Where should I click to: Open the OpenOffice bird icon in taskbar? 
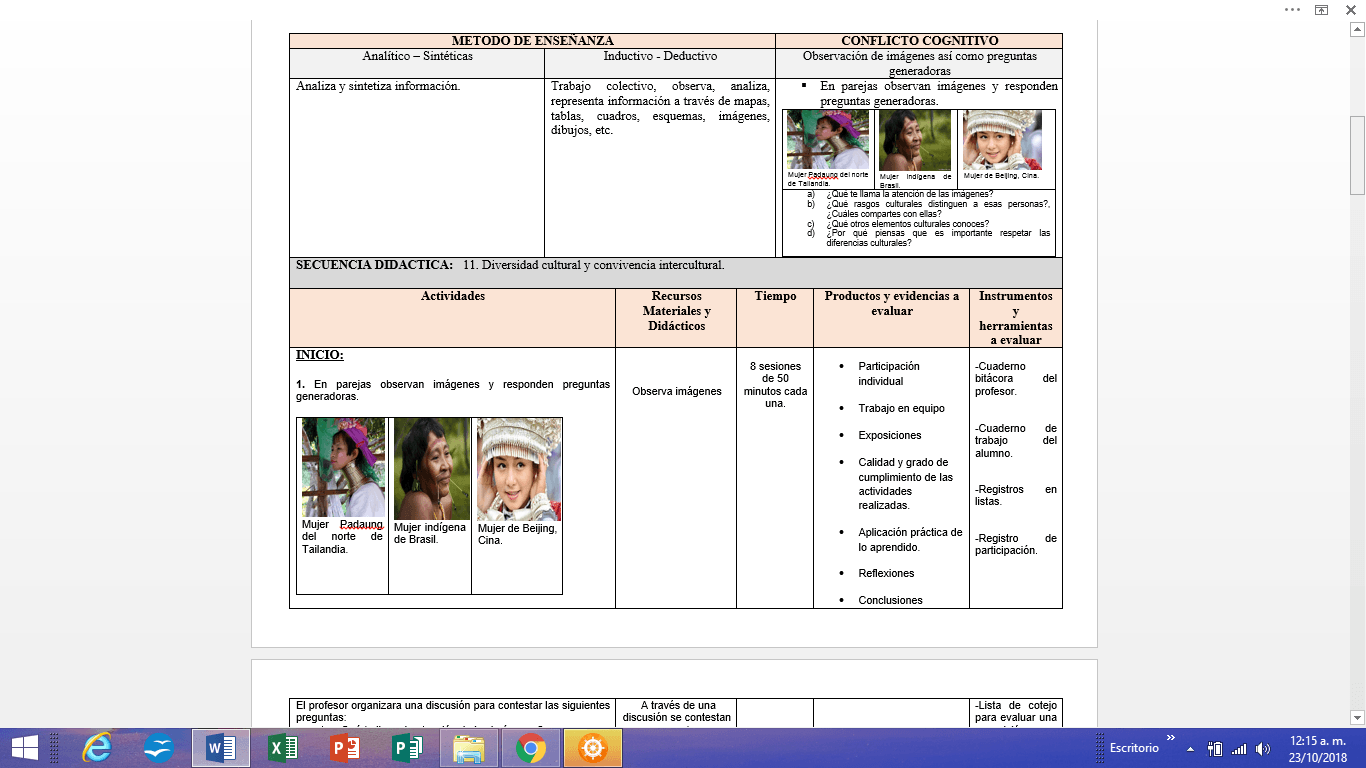pyautogui.click(x=158, y=747)
